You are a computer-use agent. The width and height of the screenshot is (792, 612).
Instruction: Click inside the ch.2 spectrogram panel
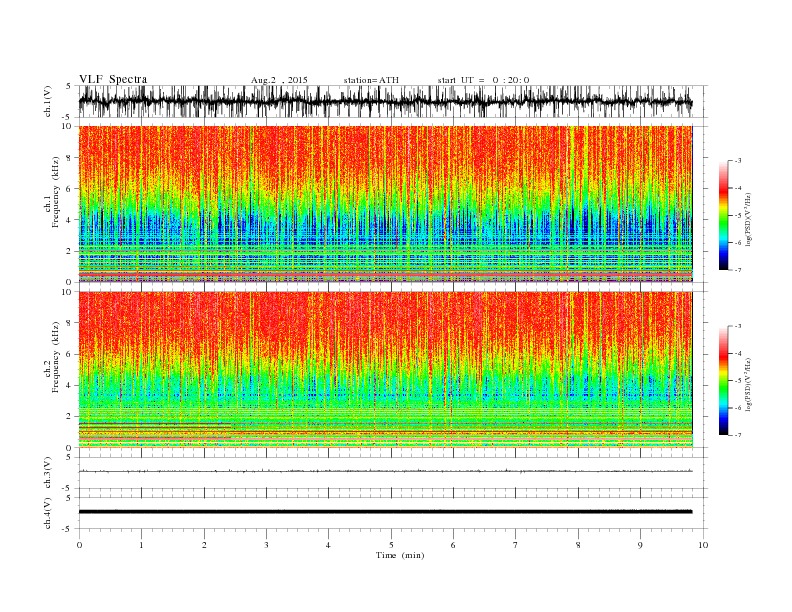pyautogui.click(x=385, y=370)
